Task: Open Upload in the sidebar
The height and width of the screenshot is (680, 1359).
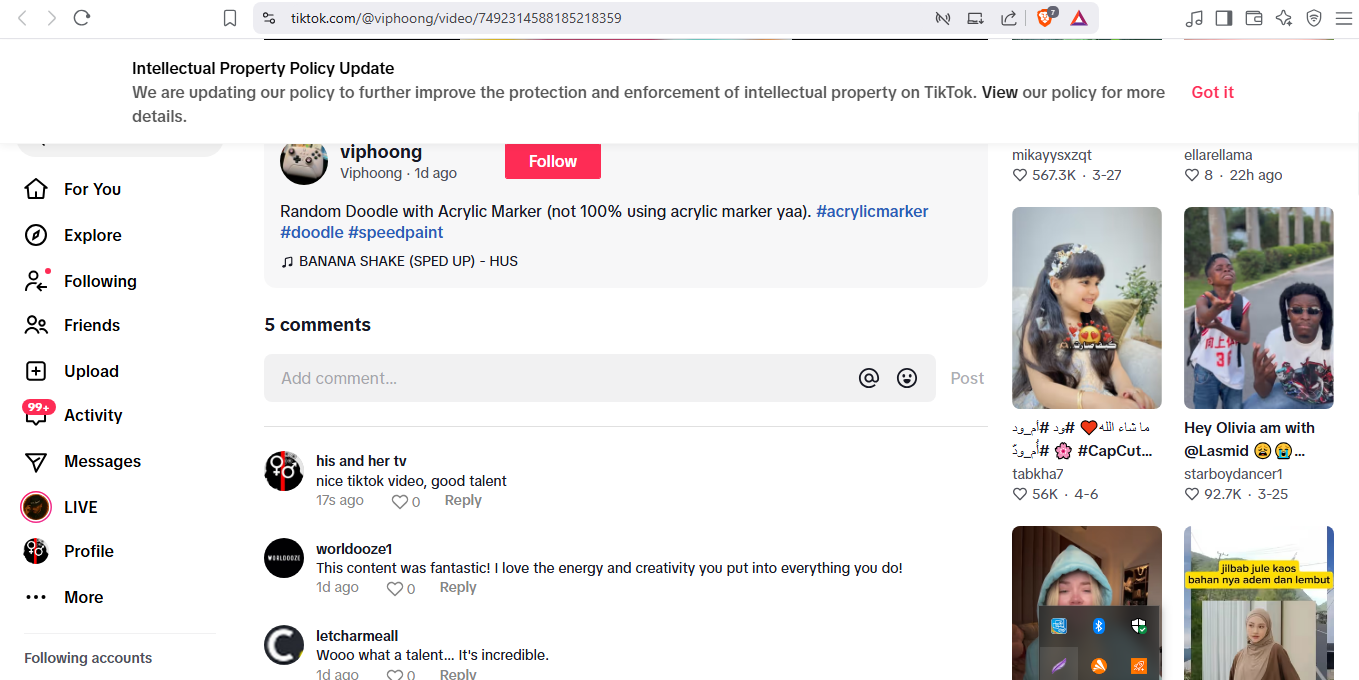Action: [x=91, y=371]
